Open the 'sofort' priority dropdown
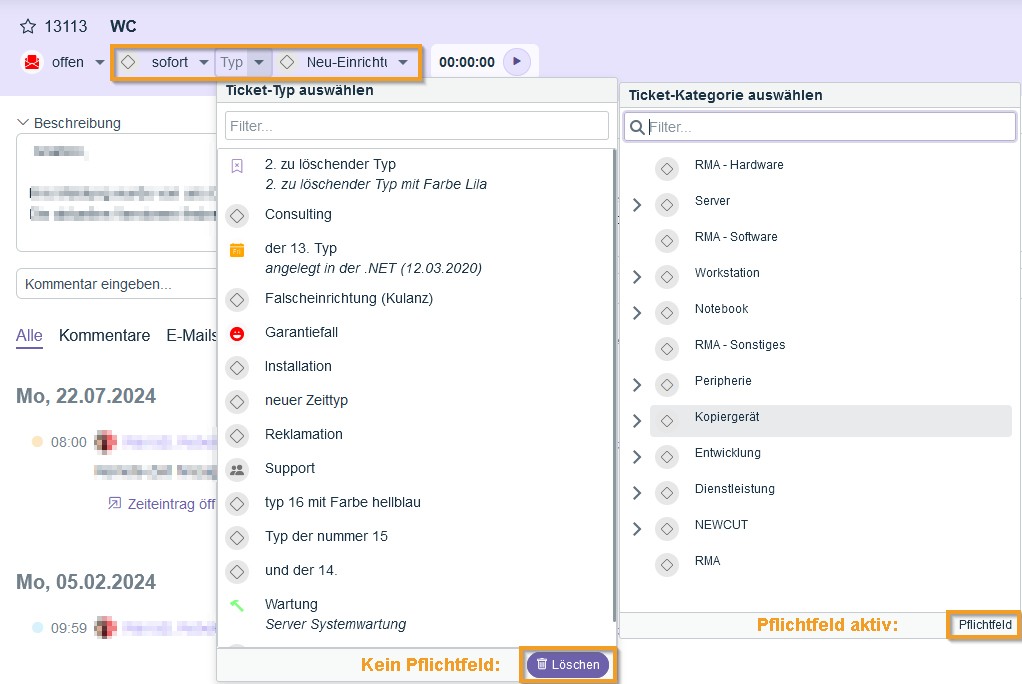Screen dimensions: 1022x684 pos(203,62)
